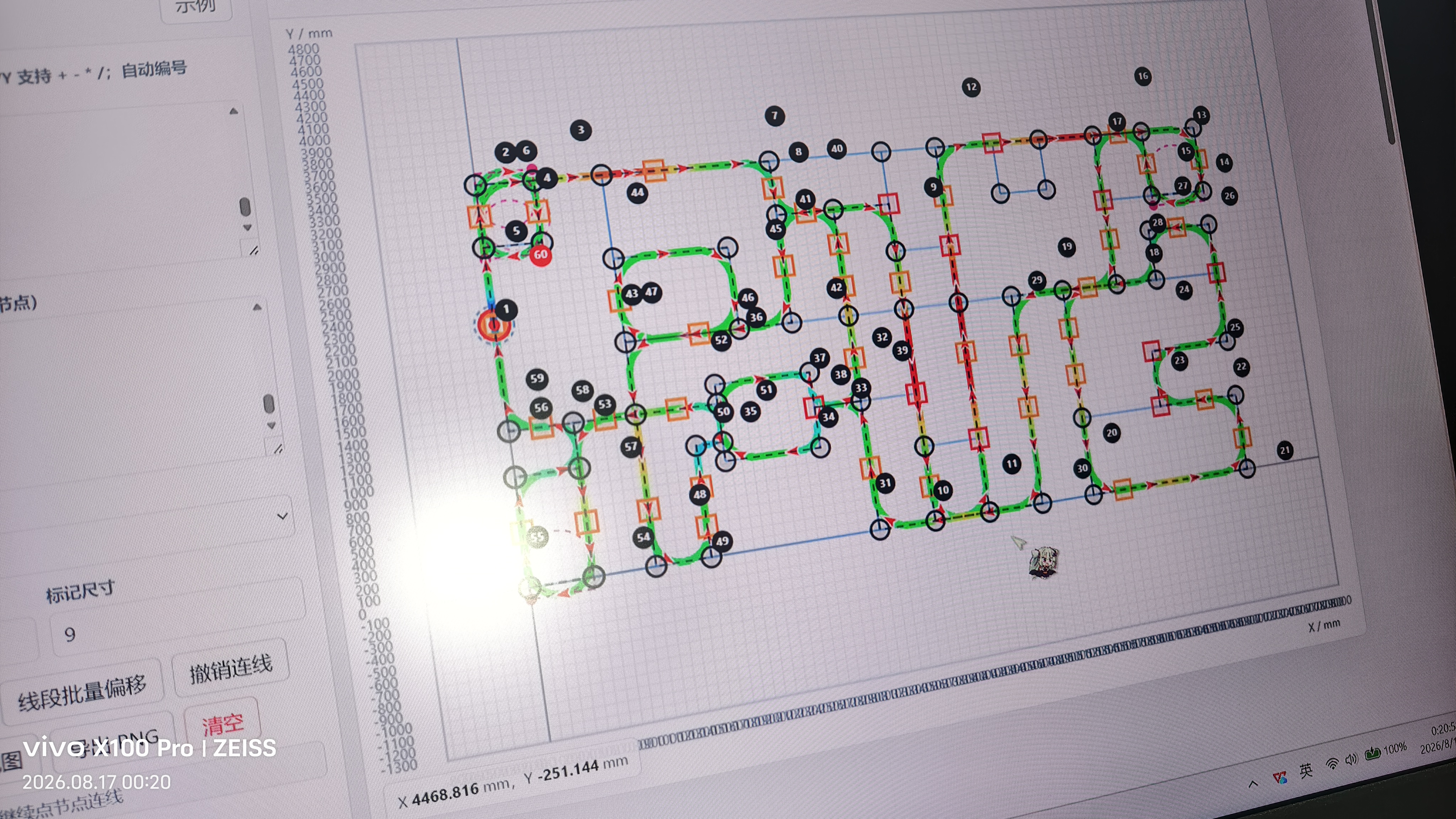Click node marker 14
Viewport: 1456px width, 819px height.
[x=1224, y=162]
